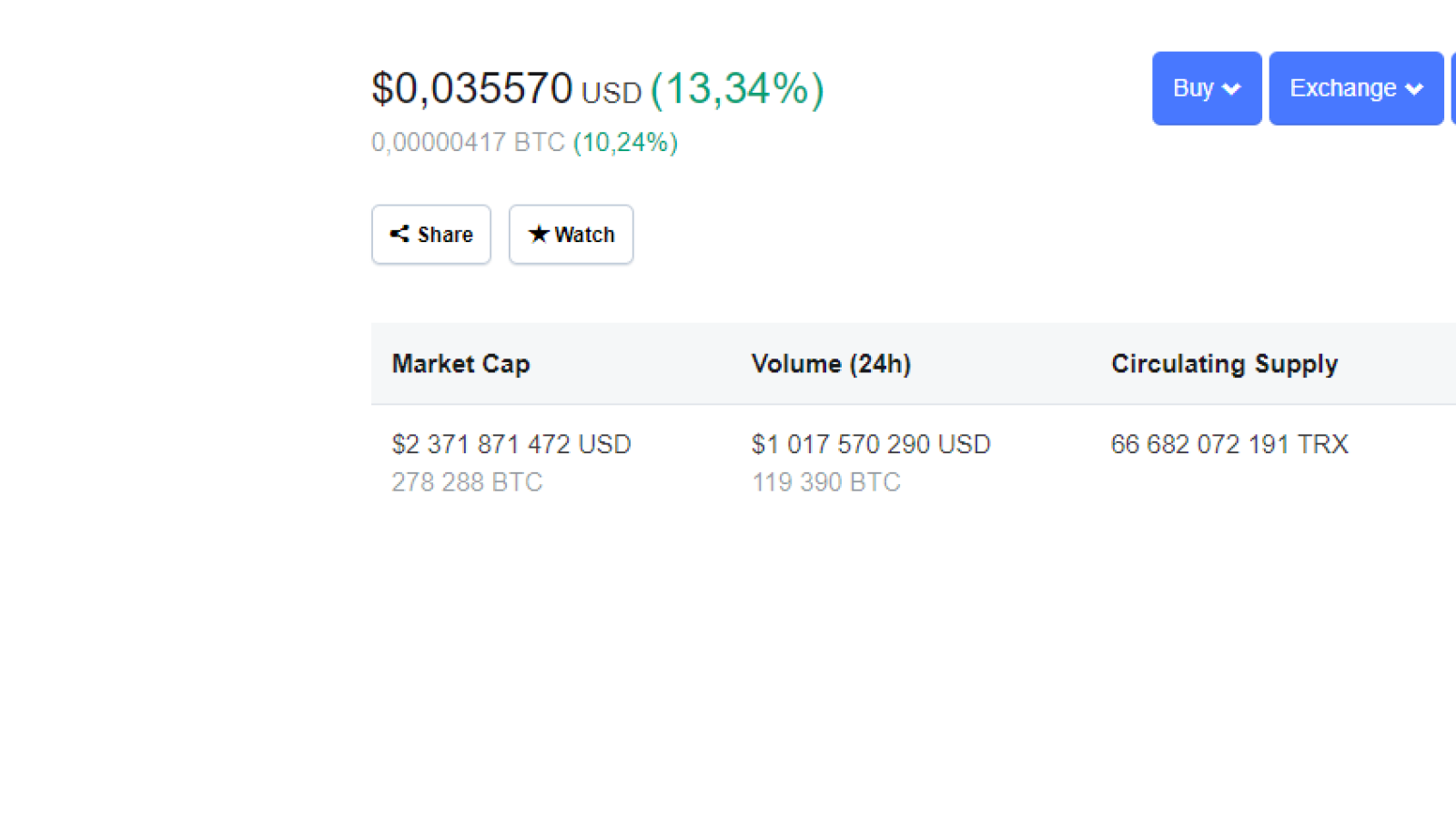1456x819 pixels.
Task: Click the Share button label
Action: tap(445, 235)
